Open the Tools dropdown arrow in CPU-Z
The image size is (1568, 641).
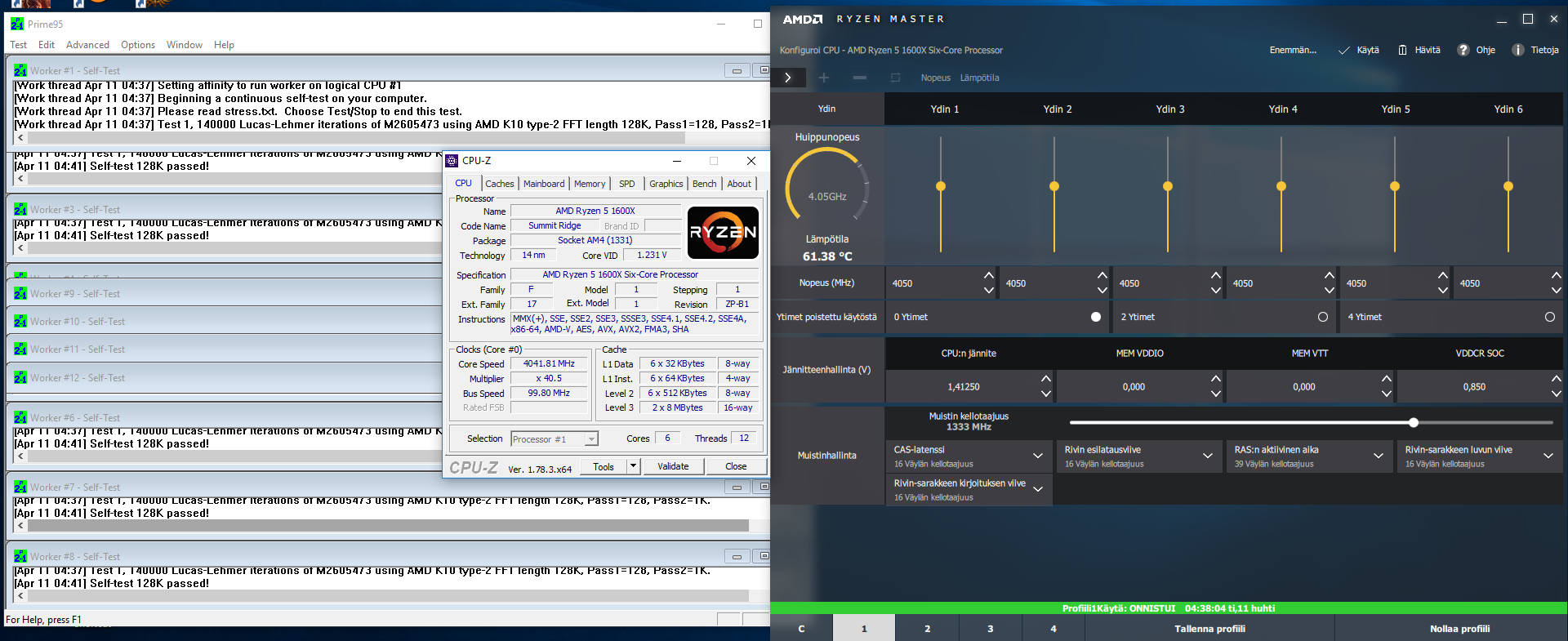pos(633,466)
